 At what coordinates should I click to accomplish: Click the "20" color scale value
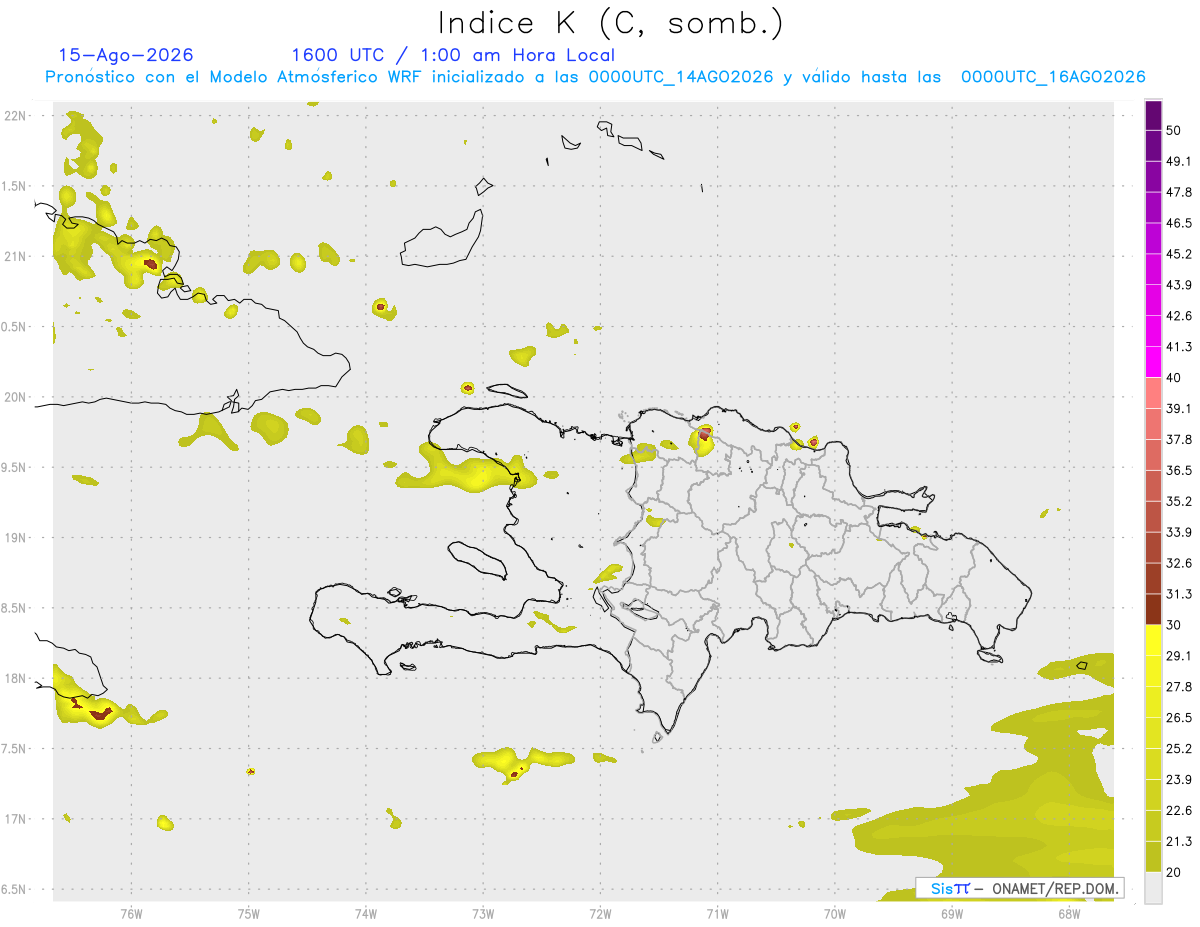click(x=1174, y=872)
